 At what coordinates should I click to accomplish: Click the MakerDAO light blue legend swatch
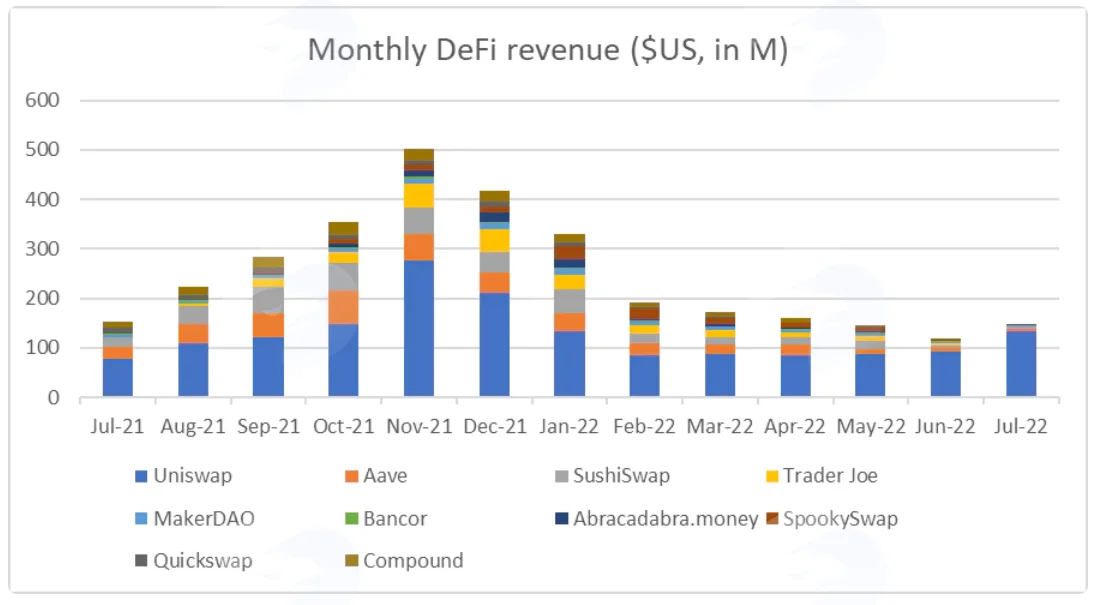[141, 519]
